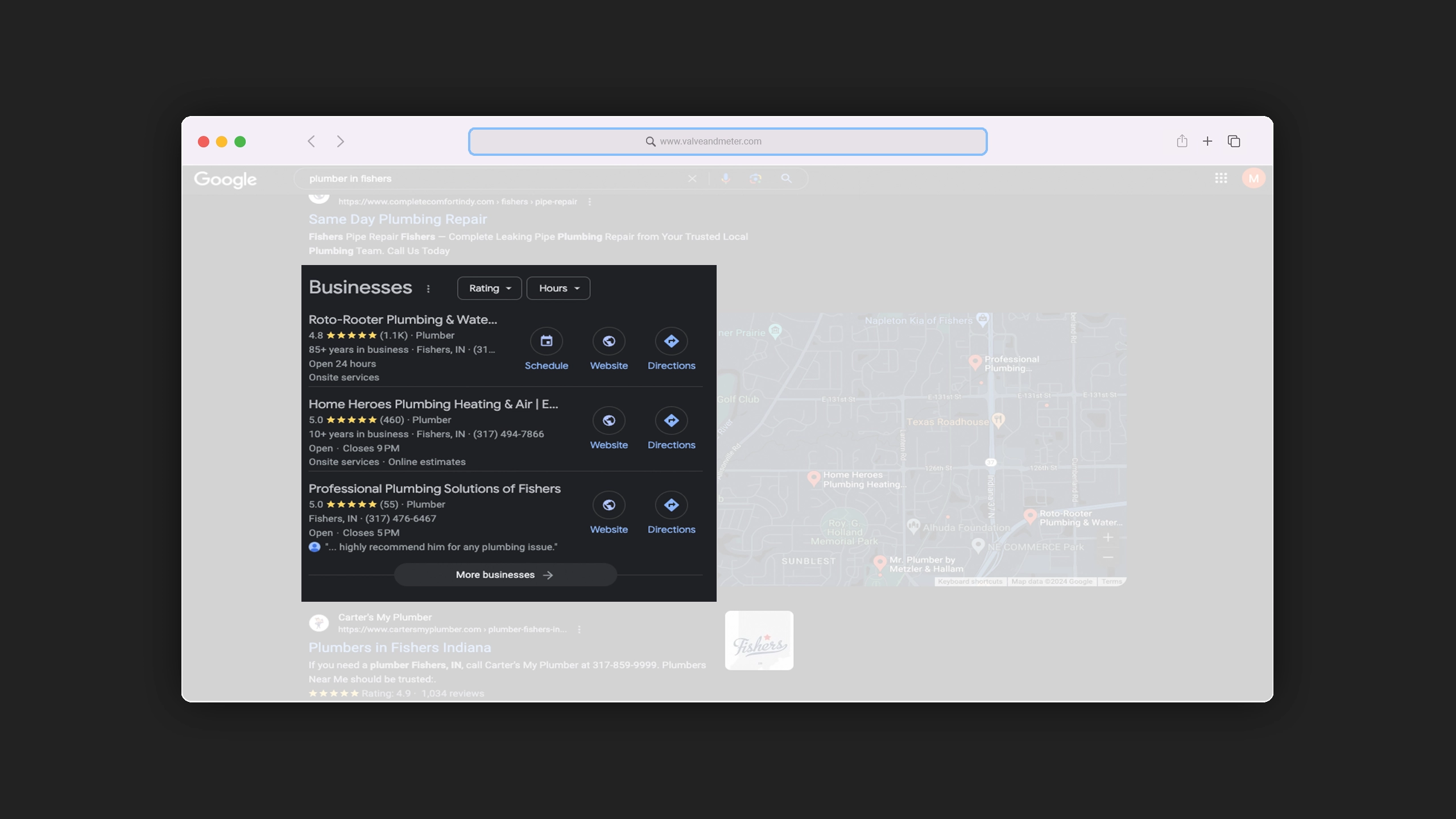Click Directions icon for Home Heroes
The width and height of the screenshot is (1456, 819).
pos(671,420)
